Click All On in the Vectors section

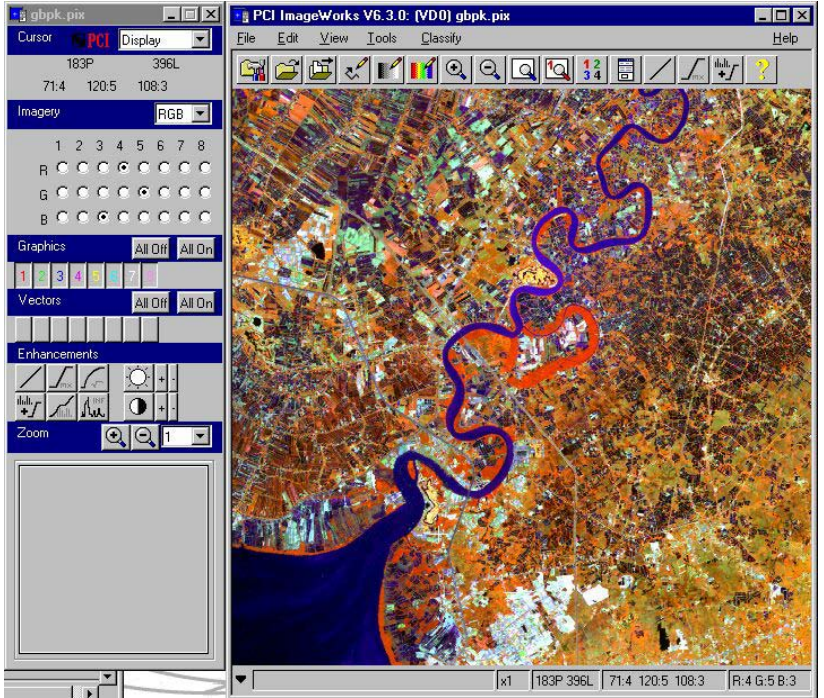point(196,303)
